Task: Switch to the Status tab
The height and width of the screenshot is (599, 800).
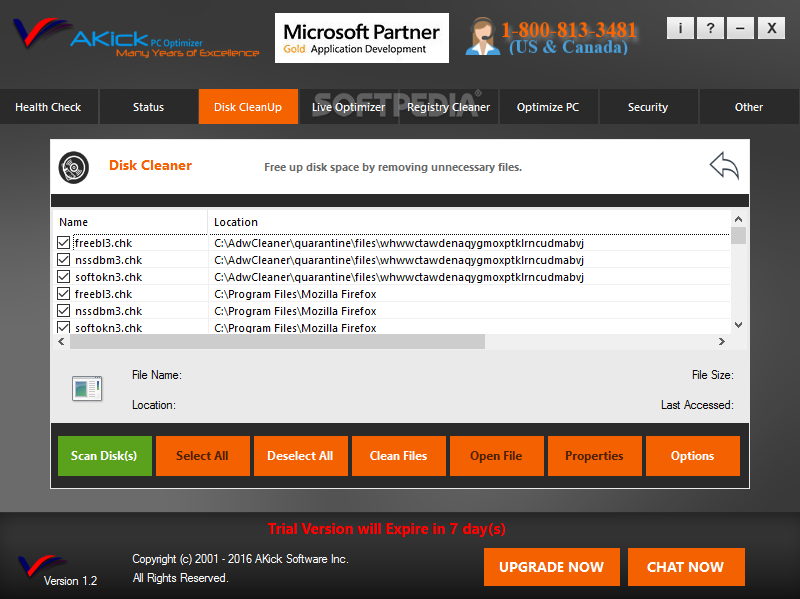Action: coord(148,107)
